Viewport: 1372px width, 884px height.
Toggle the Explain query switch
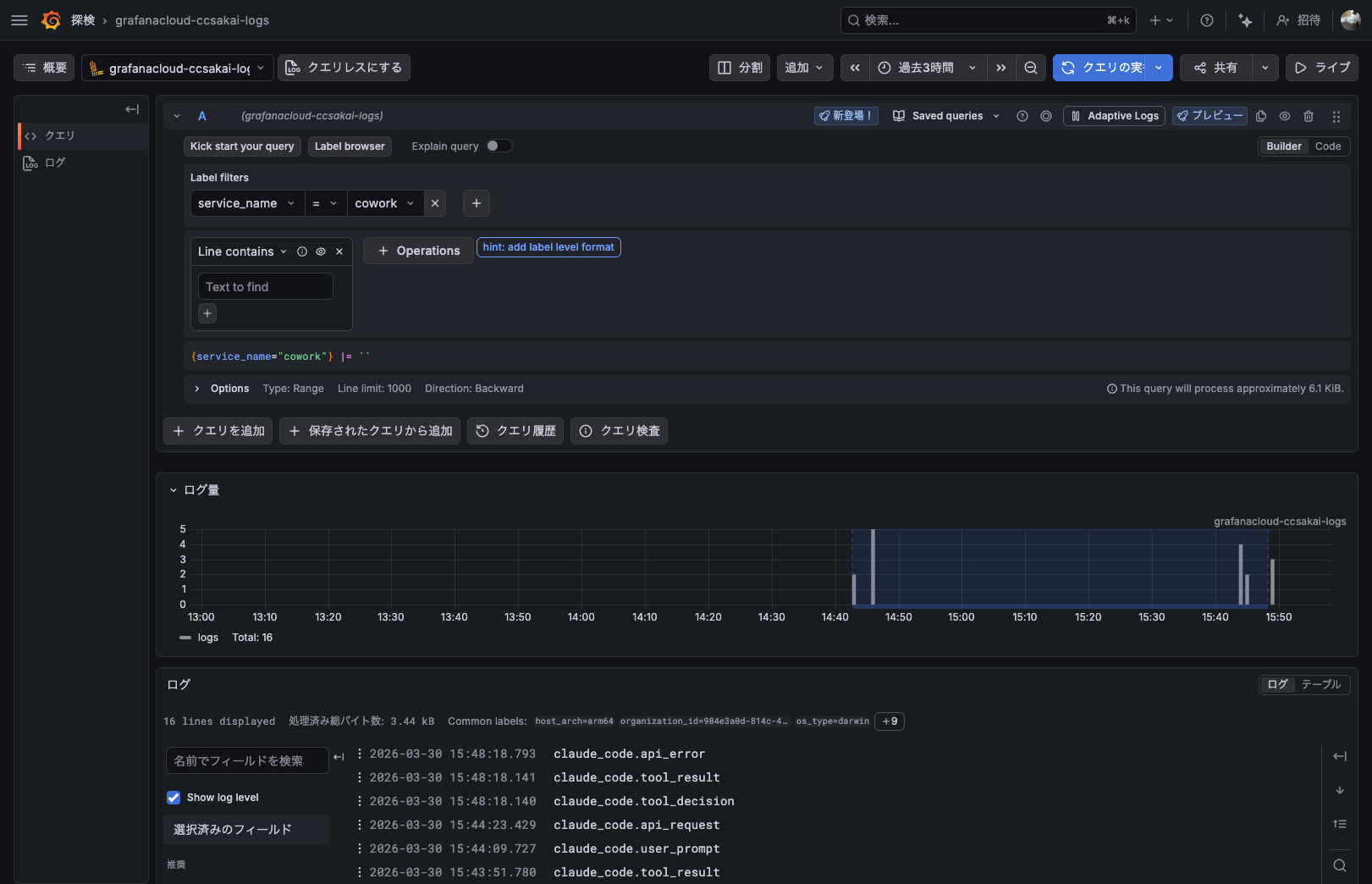499,146
